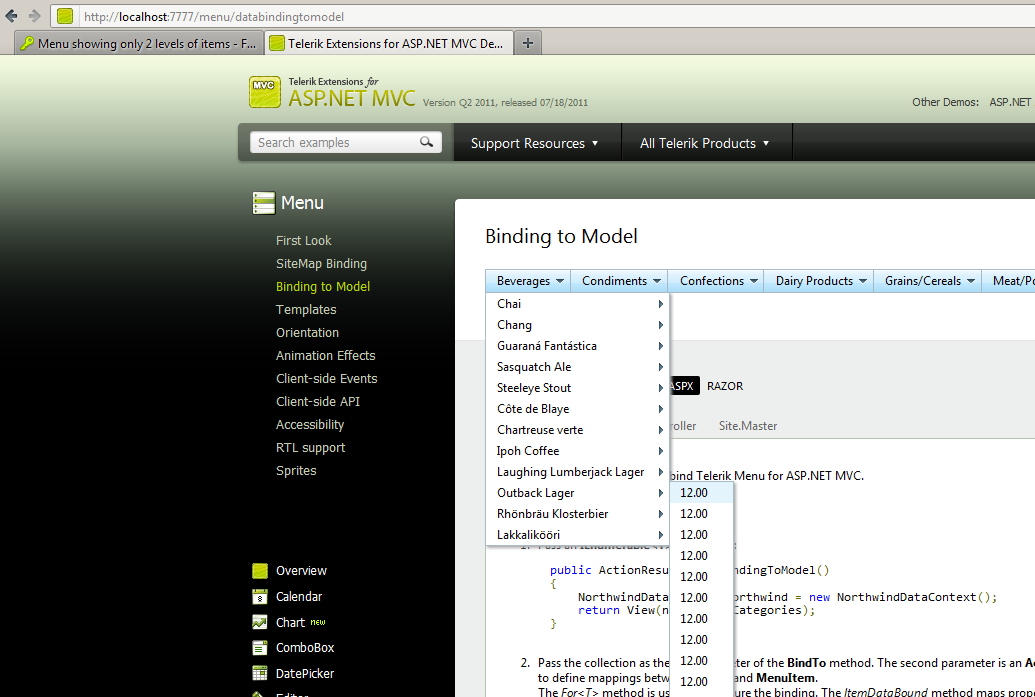This screenshot has width=1035, height=697.
Task: Click the Overview icon in sidebar
Action: point(260,571)
